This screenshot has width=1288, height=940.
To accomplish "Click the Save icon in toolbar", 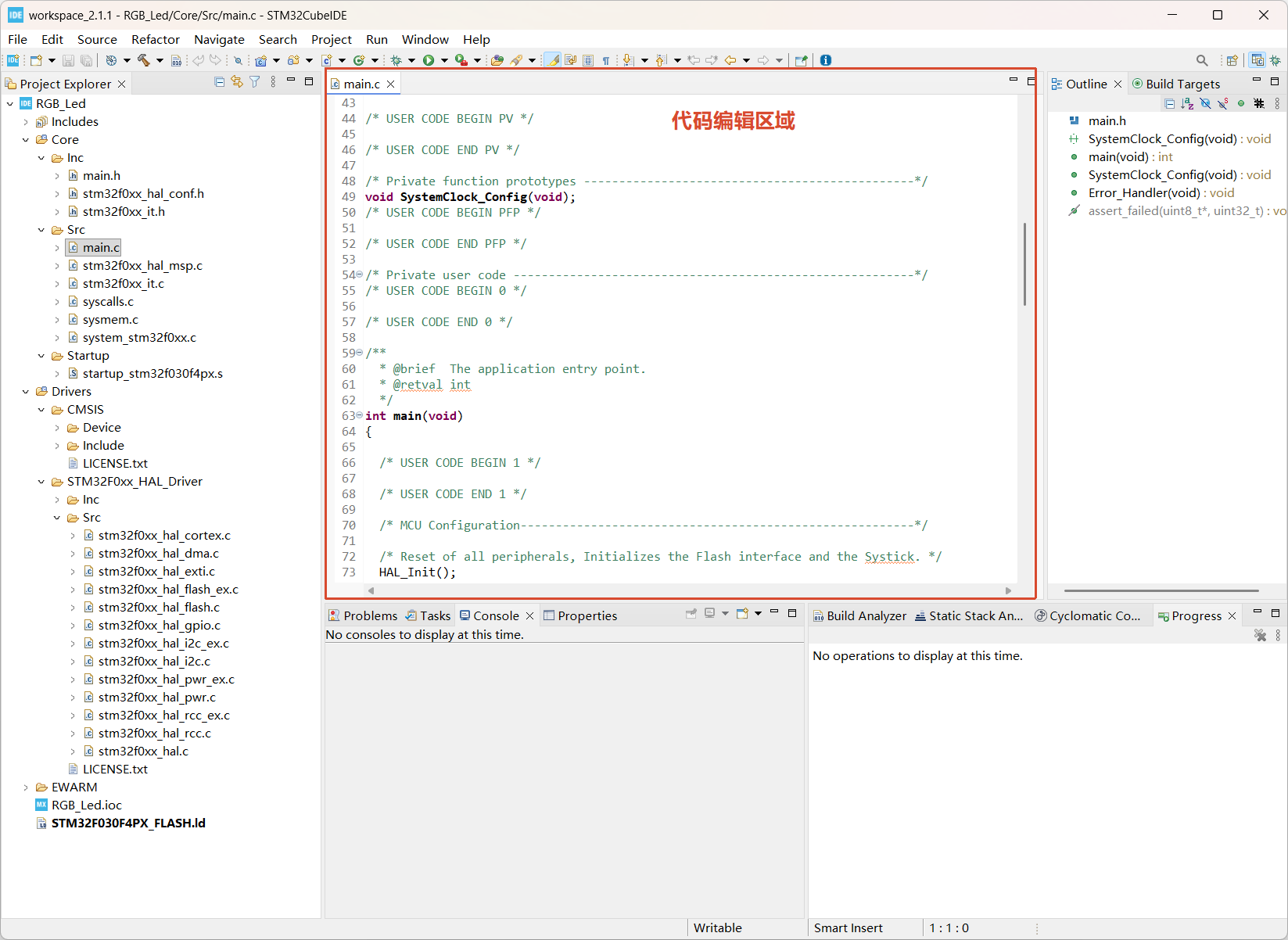I will pos(68,60).
